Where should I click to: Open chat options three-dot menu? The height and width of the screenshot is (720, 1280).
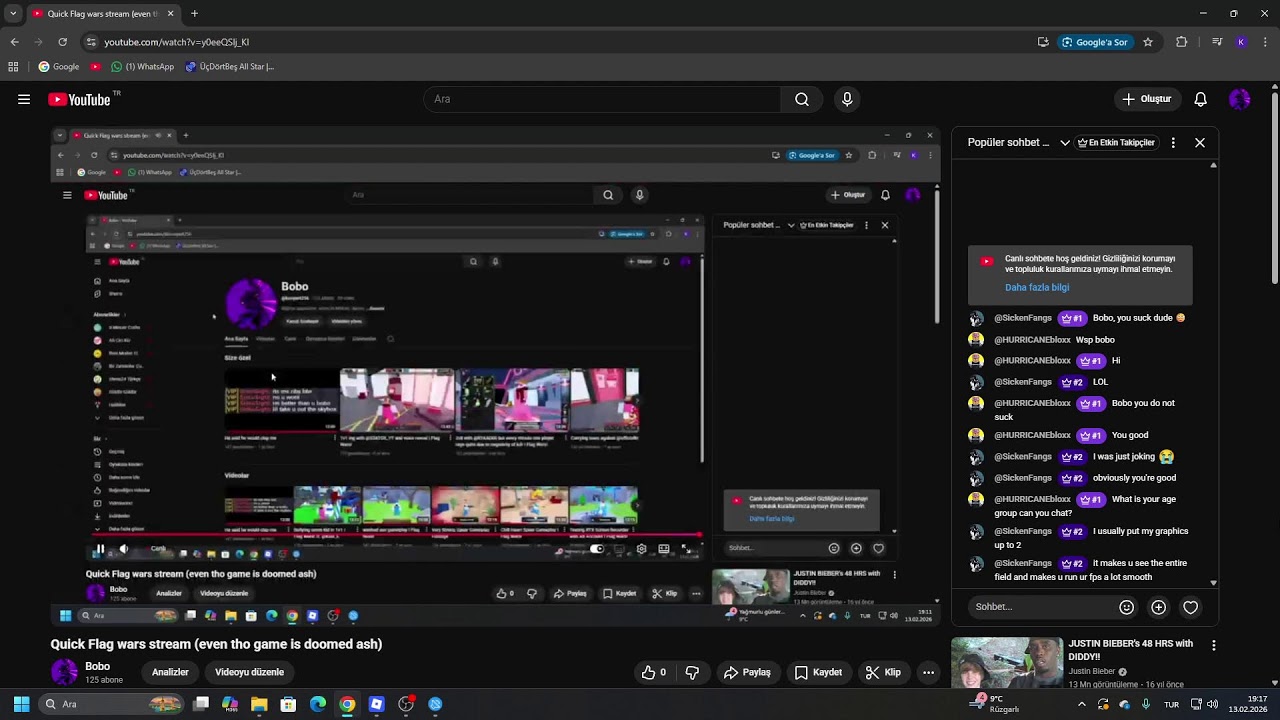[x=1173, y=143]
